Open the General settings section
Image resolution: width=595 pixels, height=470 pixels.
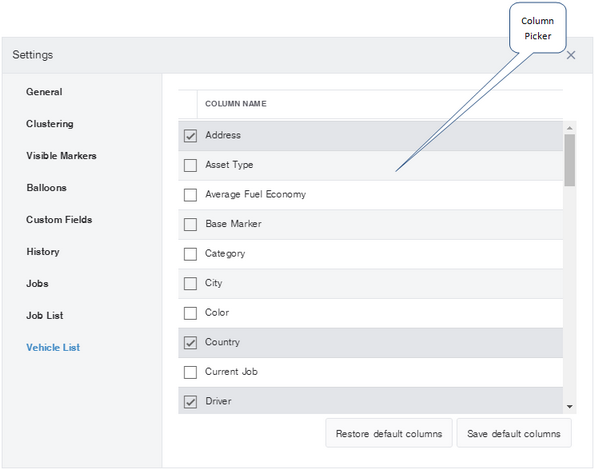pyautogui.click(x=44, y=92)
